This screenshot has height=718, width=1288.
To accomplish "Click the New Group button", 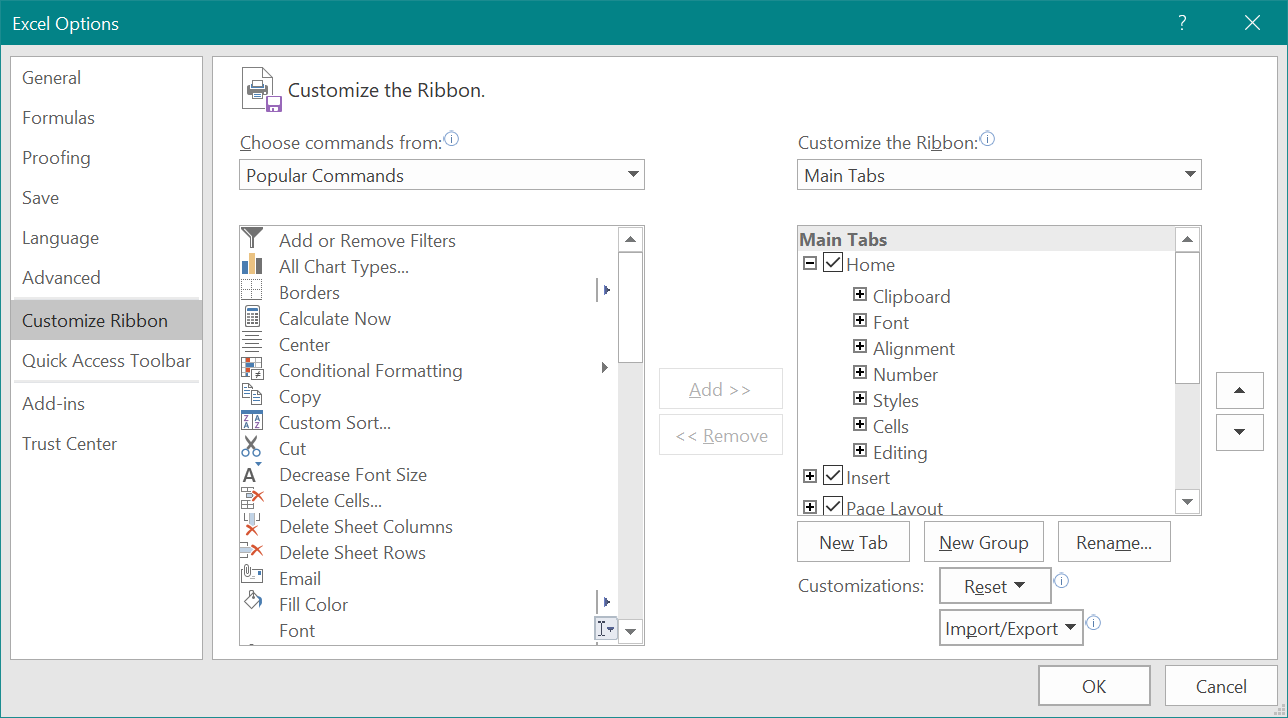I will [983, 541].
